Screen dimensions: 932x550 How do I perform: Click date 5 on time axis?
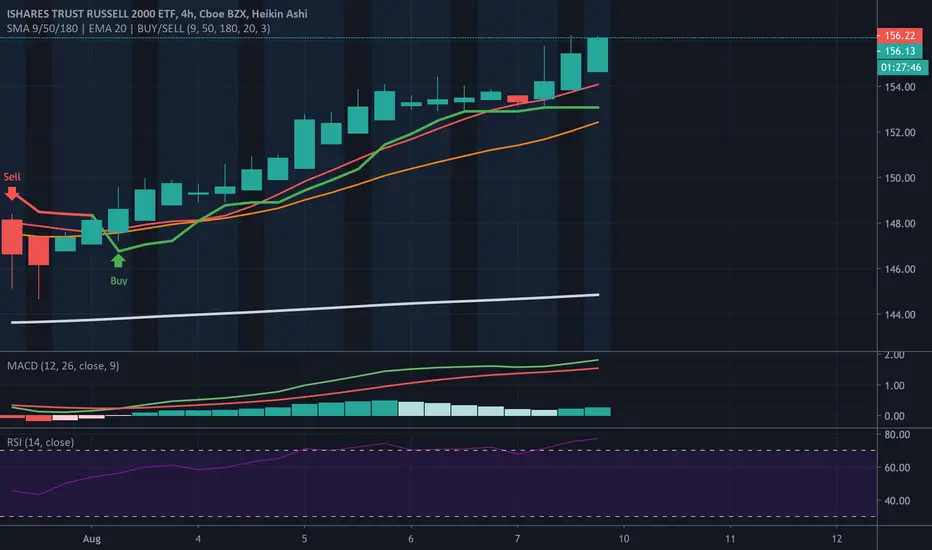[x=304, y=539]
